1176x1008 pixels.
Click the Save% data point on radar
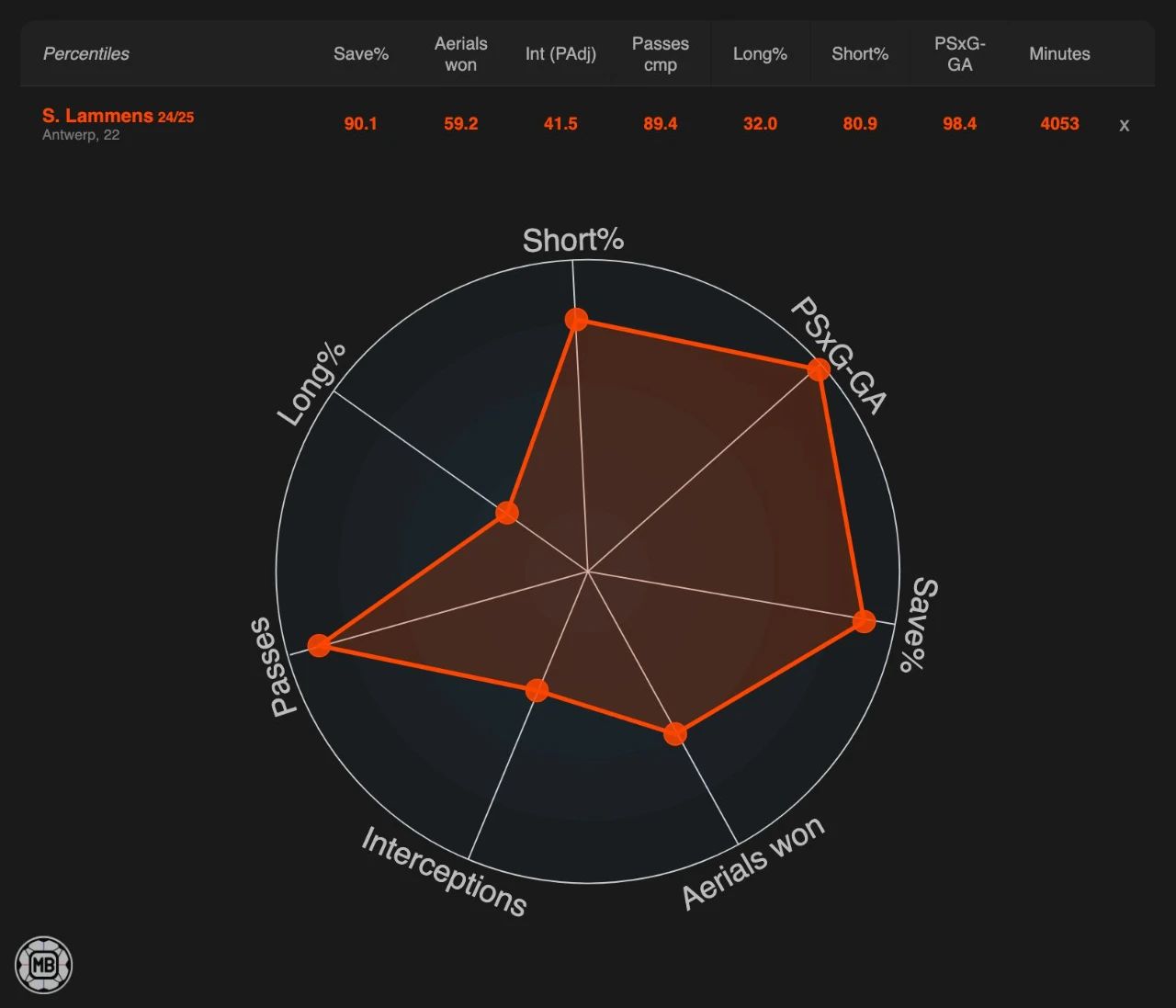(864, 621)
